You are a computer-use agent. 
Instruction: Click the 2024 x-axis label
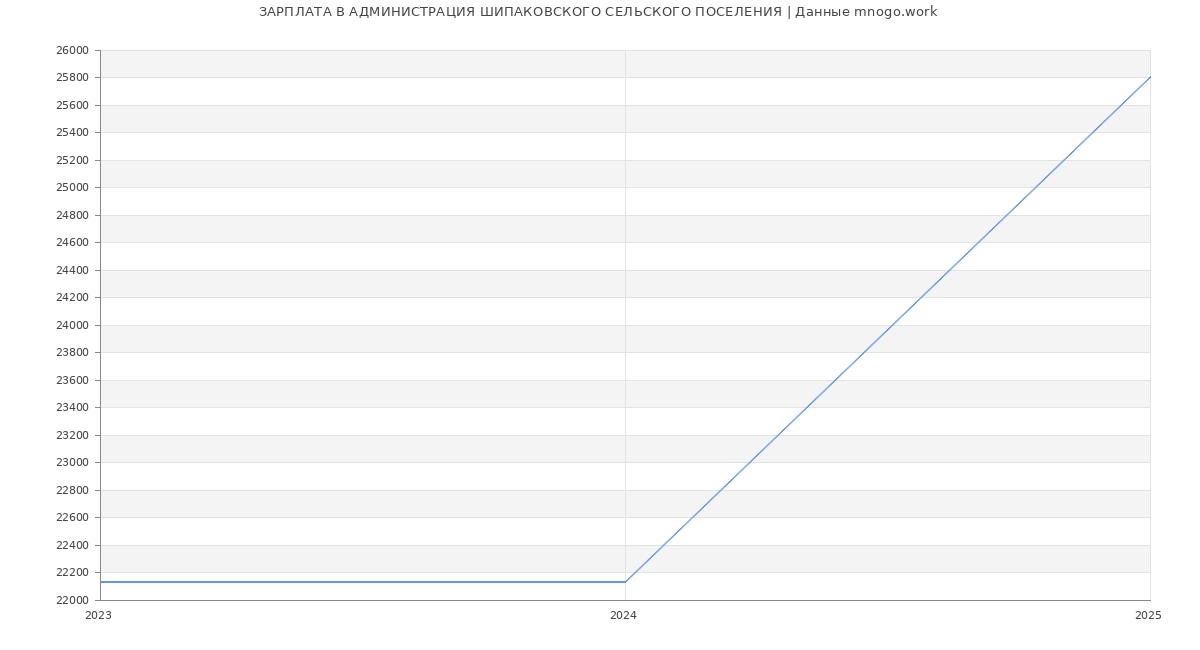click(x=623, y=616)
